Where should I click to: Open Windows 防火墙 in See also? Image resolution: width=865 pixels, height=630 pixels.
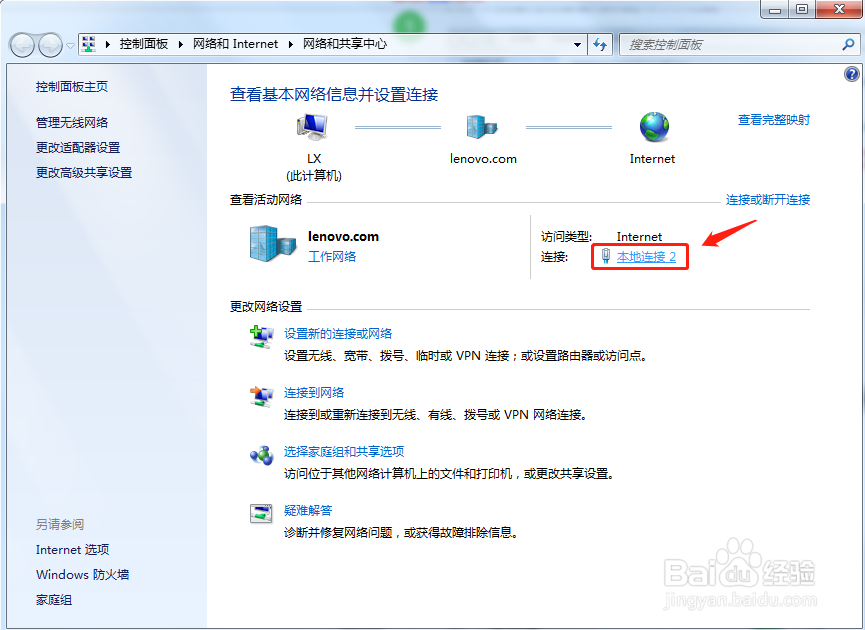tap(82, 575)
